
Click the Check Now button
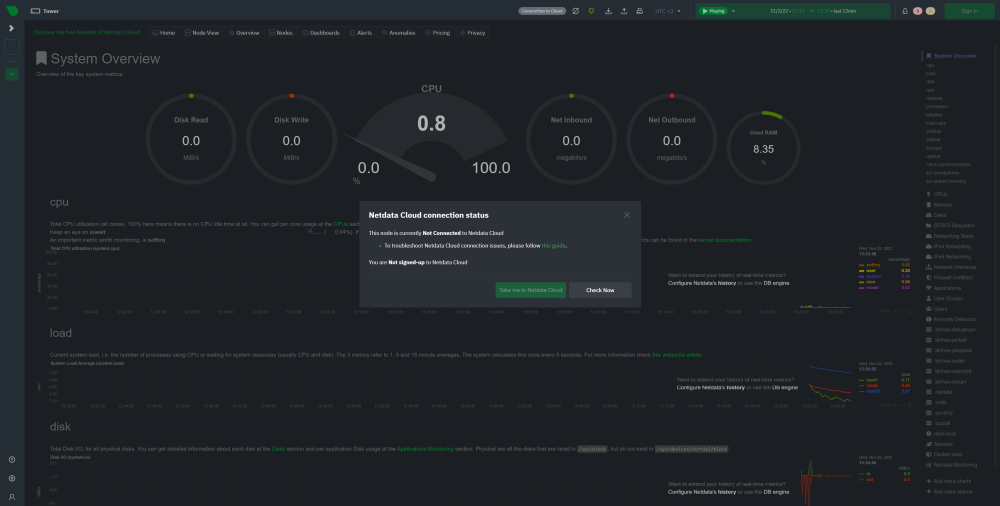pos(600,290)
